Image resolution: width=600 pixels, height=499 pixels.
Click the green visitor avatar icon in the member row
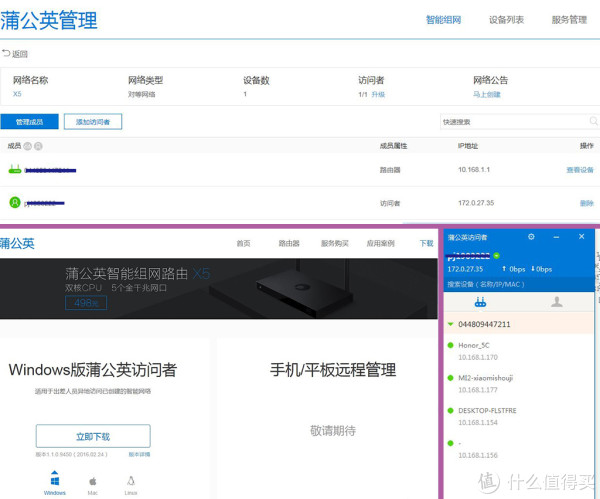(x=15, y=202)
